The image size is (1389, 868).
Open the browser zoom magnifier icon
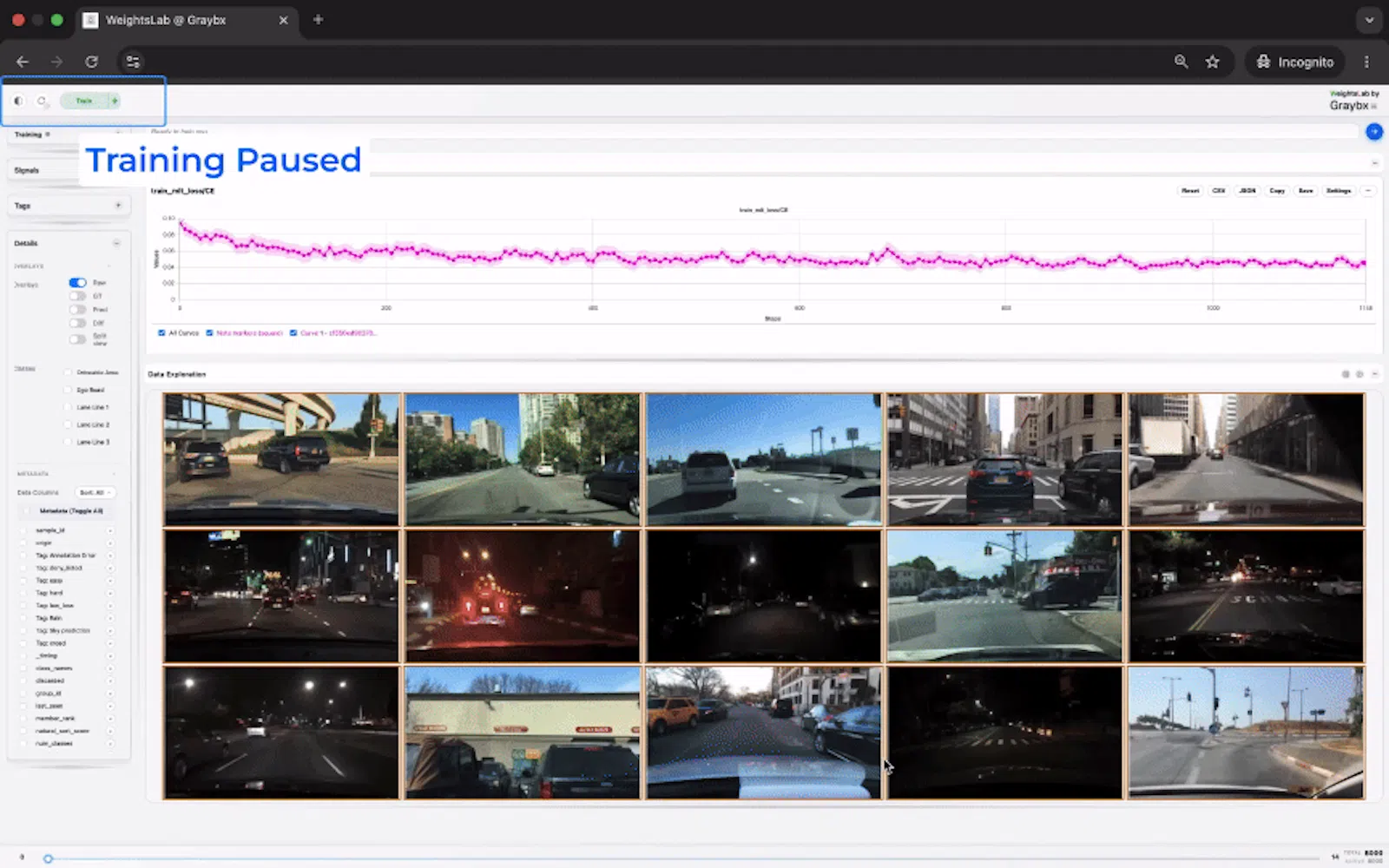(1181, 62)
